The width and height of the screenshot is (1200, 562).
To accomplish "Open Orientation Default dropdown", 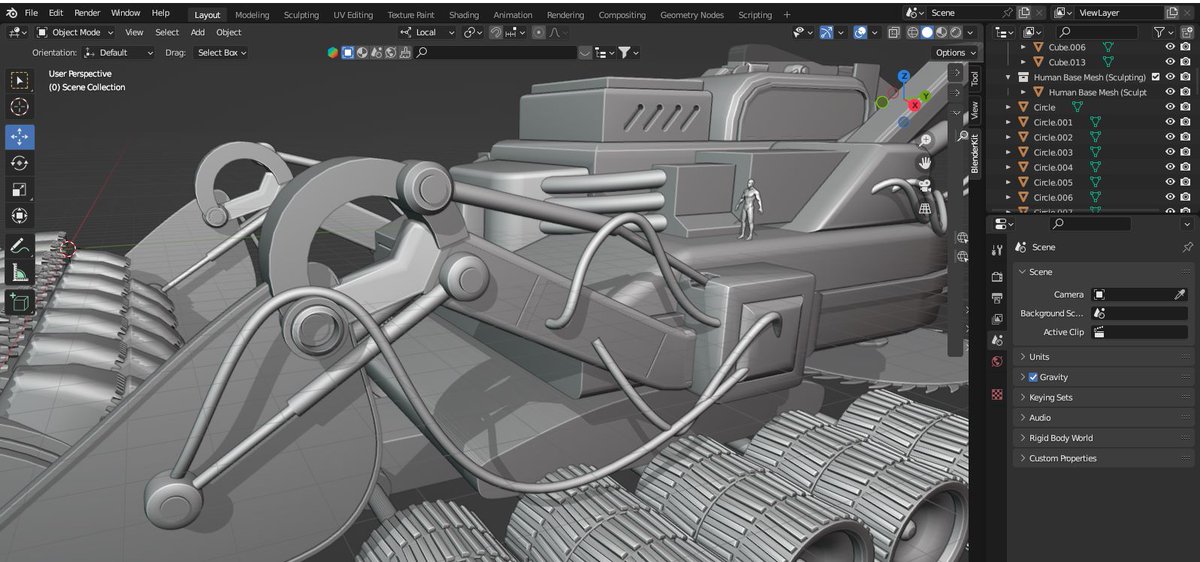I will click(119, 52).
